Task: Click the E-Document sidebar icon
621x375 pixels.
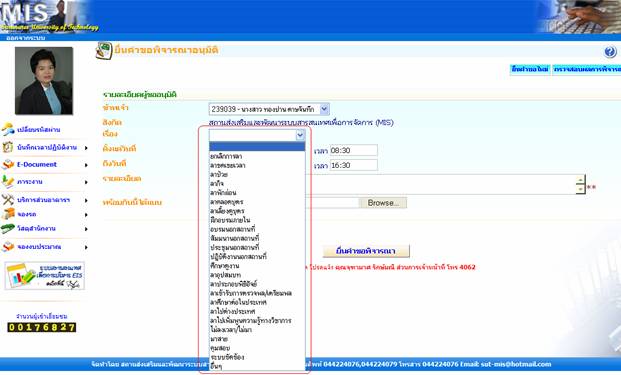Action: [x=8, y=164]
